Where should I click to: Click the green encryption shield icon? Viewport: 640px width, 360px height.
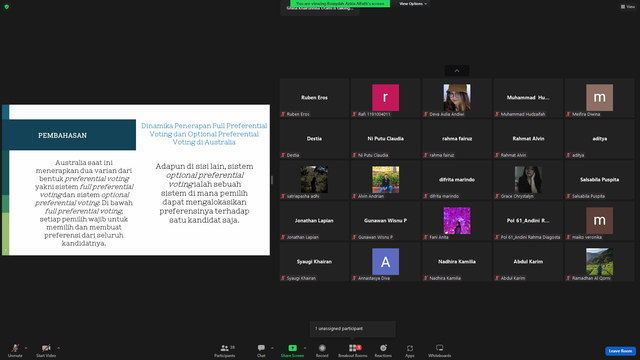[7, 7]
